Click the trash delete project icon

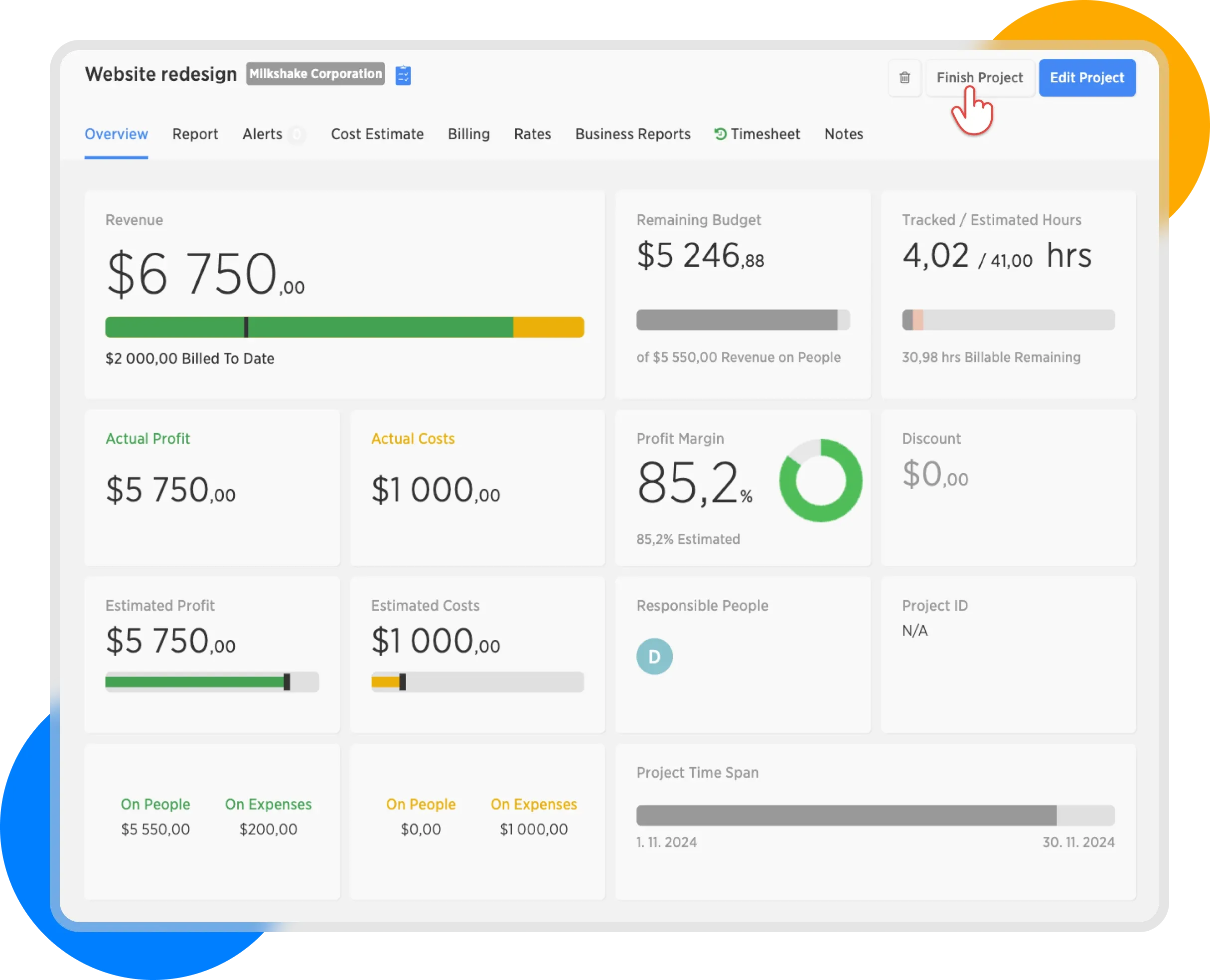[x=904, y=78]
